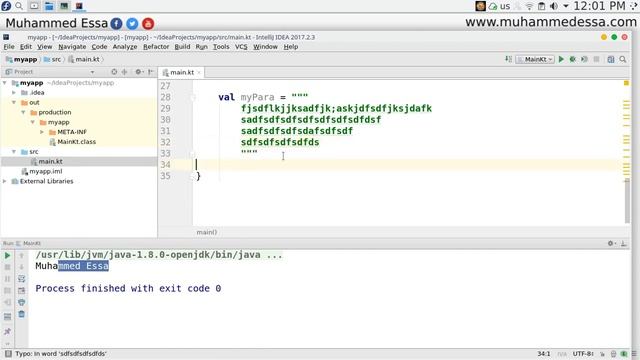Screen dimensions: 640x360
Task: Click Pause Output icon in Run panel
Action: [x=7, y=279]
